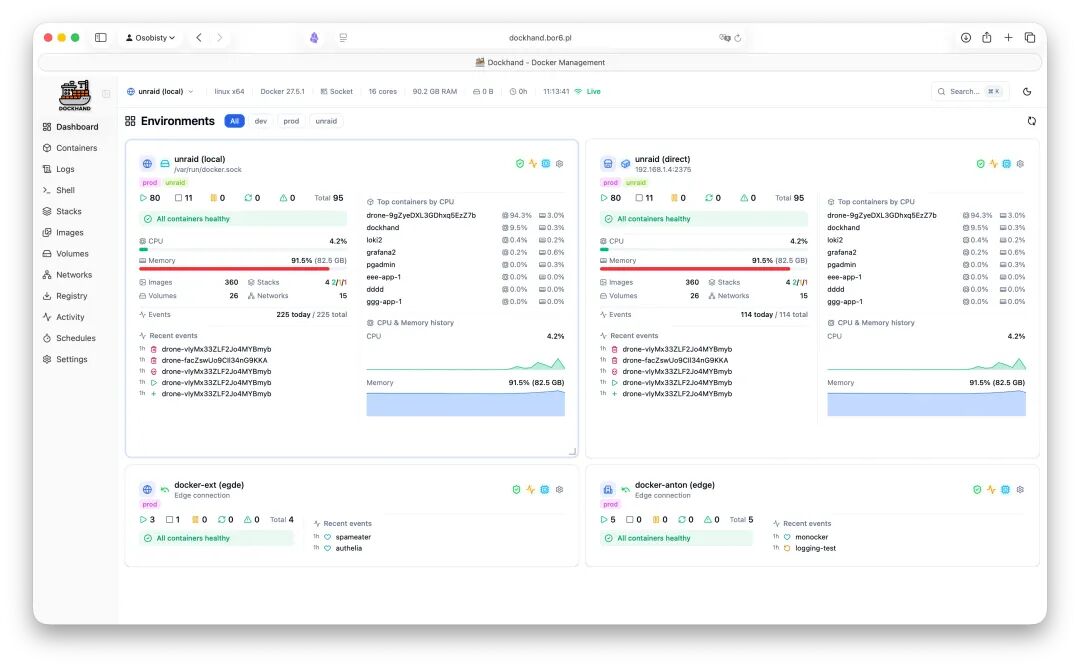Navigate to Stacks in sidebar
Image resolution: width=1080 pixels, height=668 pixels.
click(x=62, y=211)
